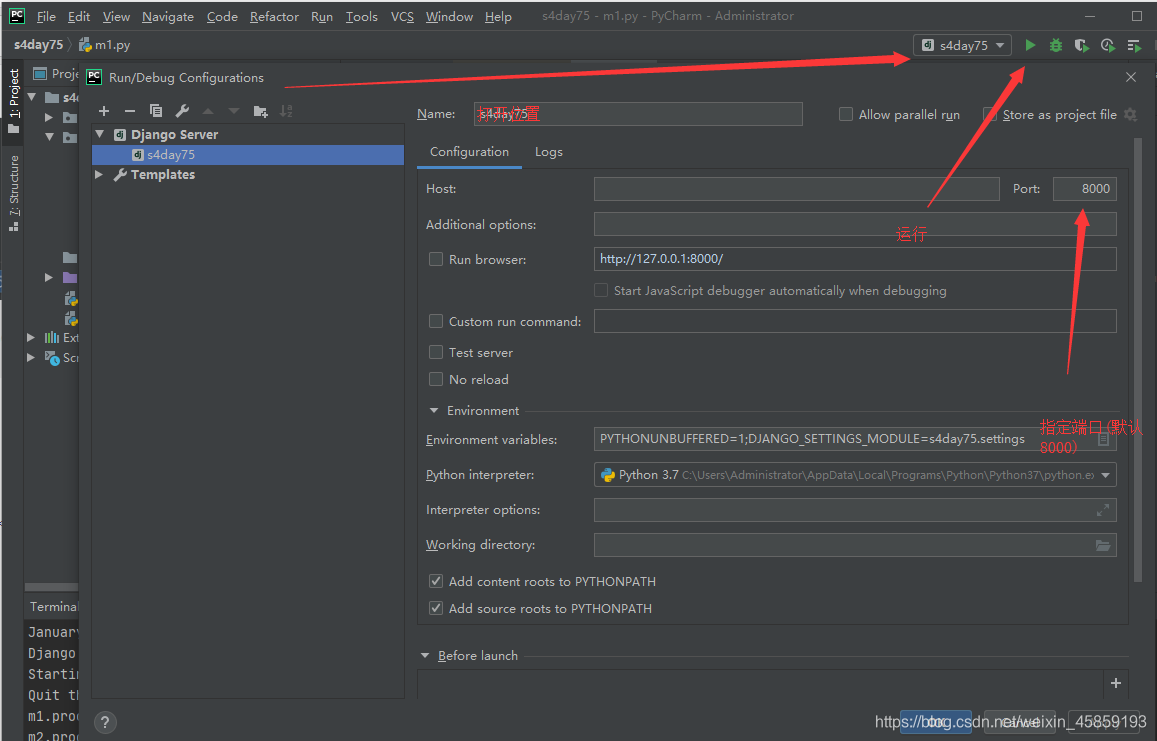The height and width of the screenshot is (741, 1157).
Task: Move configuration down arrow icon
Action: [234, 111]
